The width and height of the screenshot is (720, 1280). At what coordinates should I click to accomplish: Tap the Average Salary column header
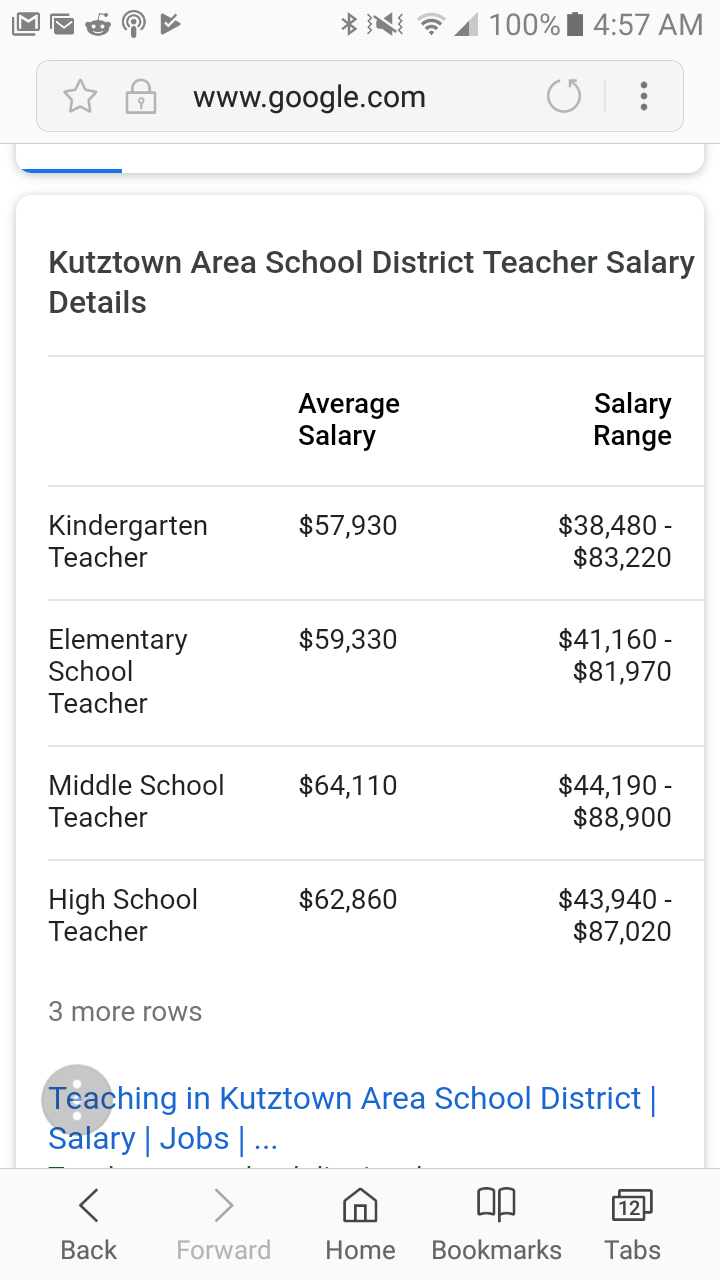(x=348, y=419)
